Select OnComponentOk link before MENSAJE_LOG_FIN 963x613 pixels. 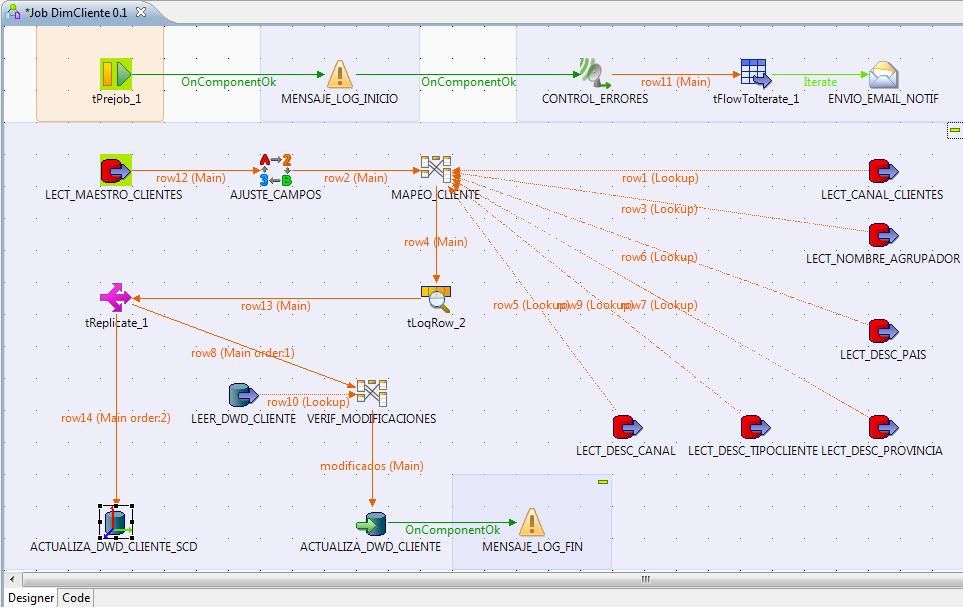tap(453, 529)
